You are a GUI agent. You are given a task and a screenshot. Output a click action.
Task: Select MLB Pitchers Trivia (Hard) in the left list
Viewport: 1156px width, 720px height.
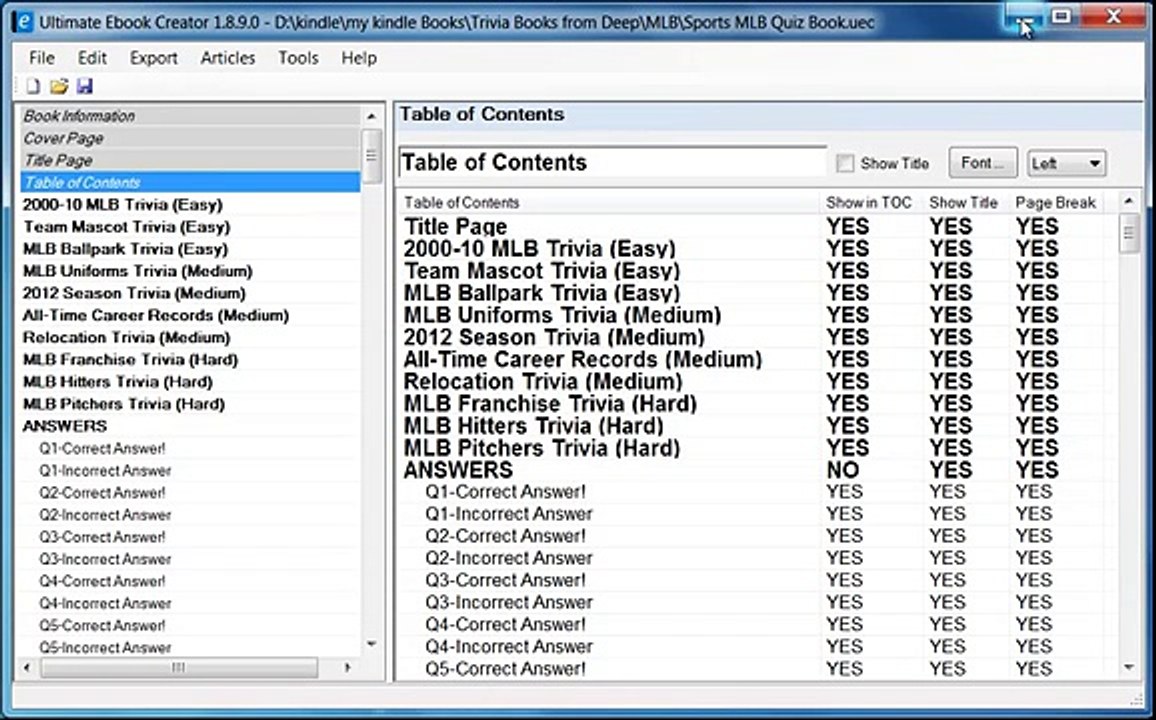[x=191, y=403]
